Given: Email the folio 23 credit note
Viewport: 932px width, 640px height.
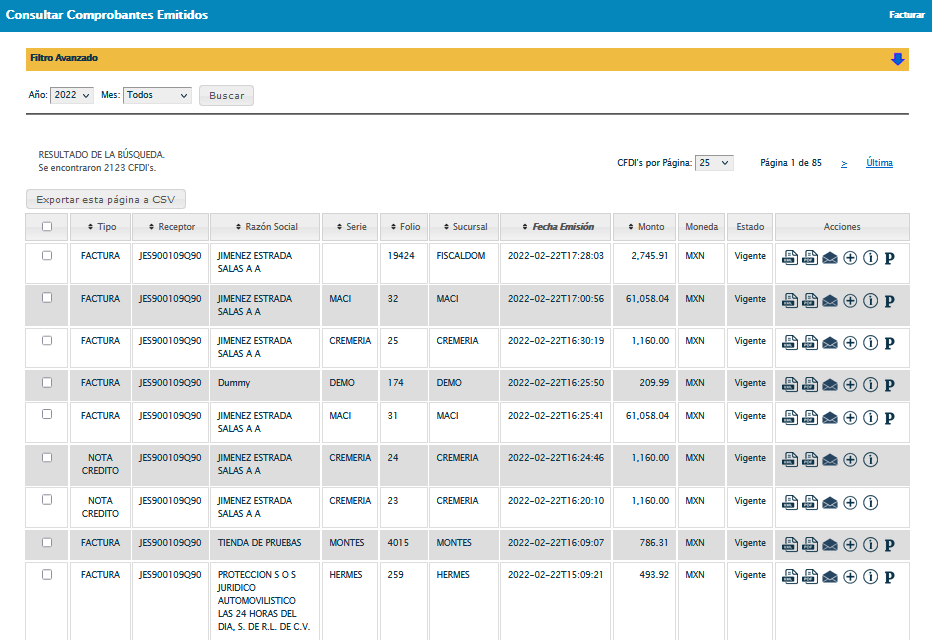Looking at the screenshot, I should click(x=830, y=502).
